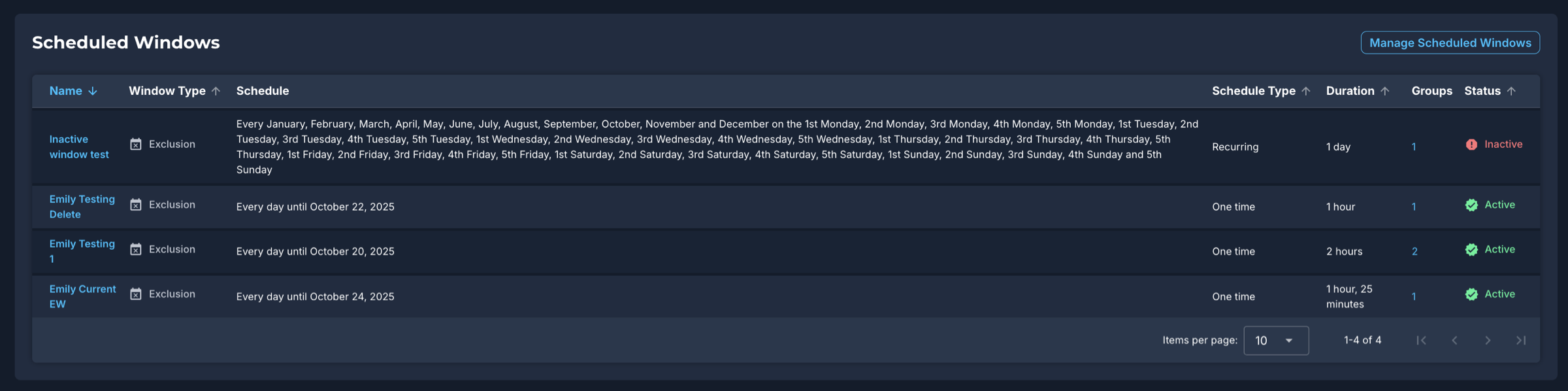Click the Schedule column header
The width and height of the screenshot is (1568, 391).
coord(263,91)
